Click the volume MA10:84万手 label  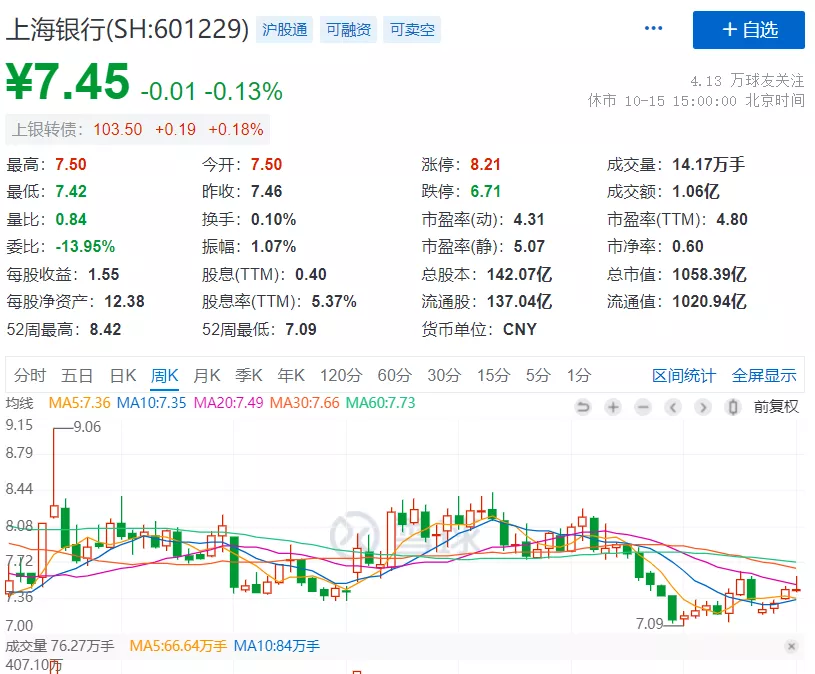277,646
